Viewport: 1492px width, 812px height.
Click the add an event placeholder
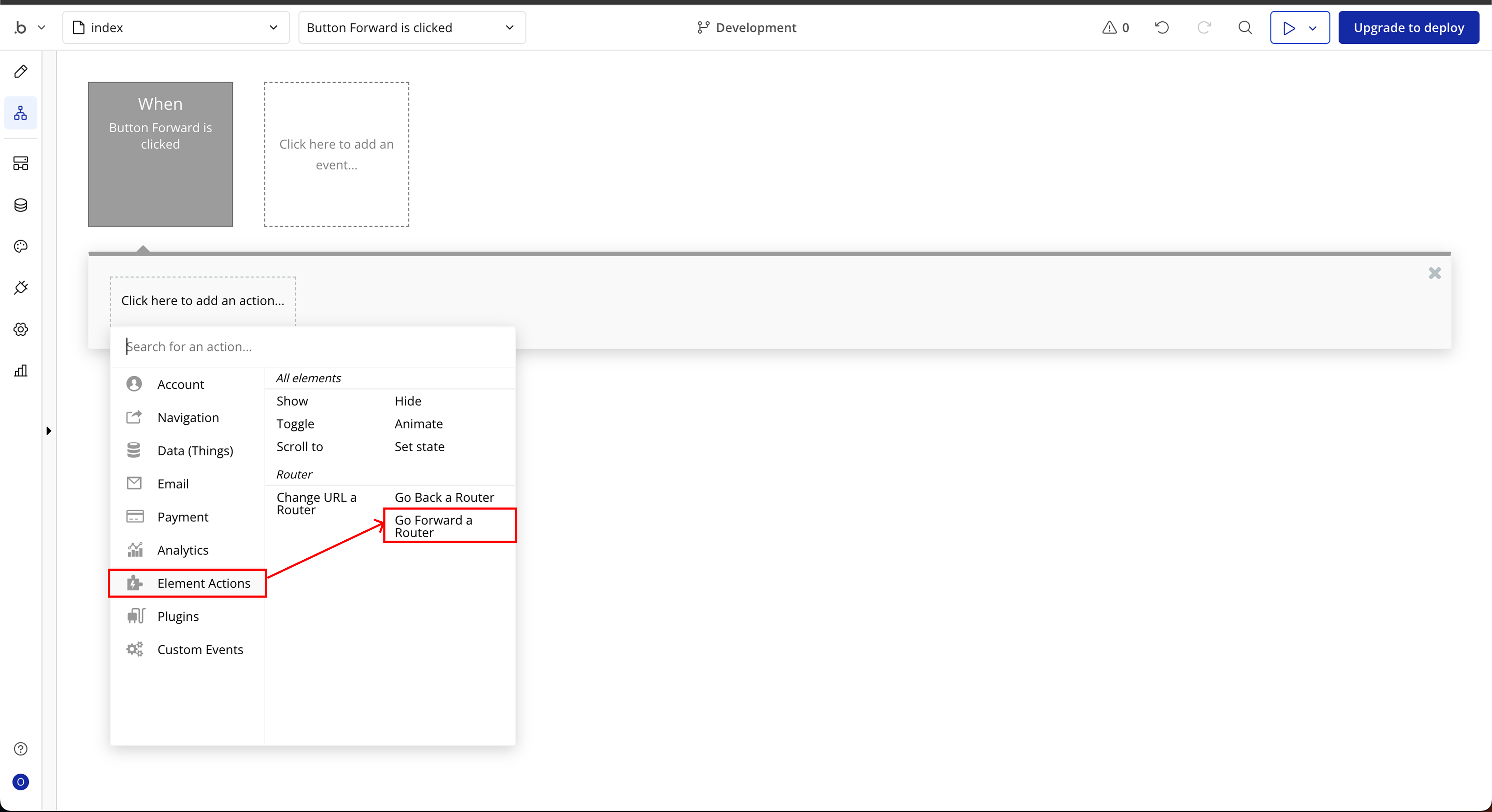click(x=336, y=154)
